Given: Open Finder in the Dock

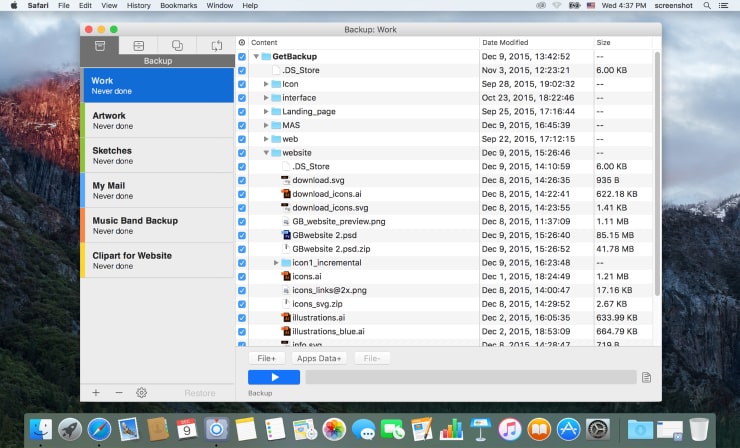Looking at the screenshot, I should (x=41, y=429).
